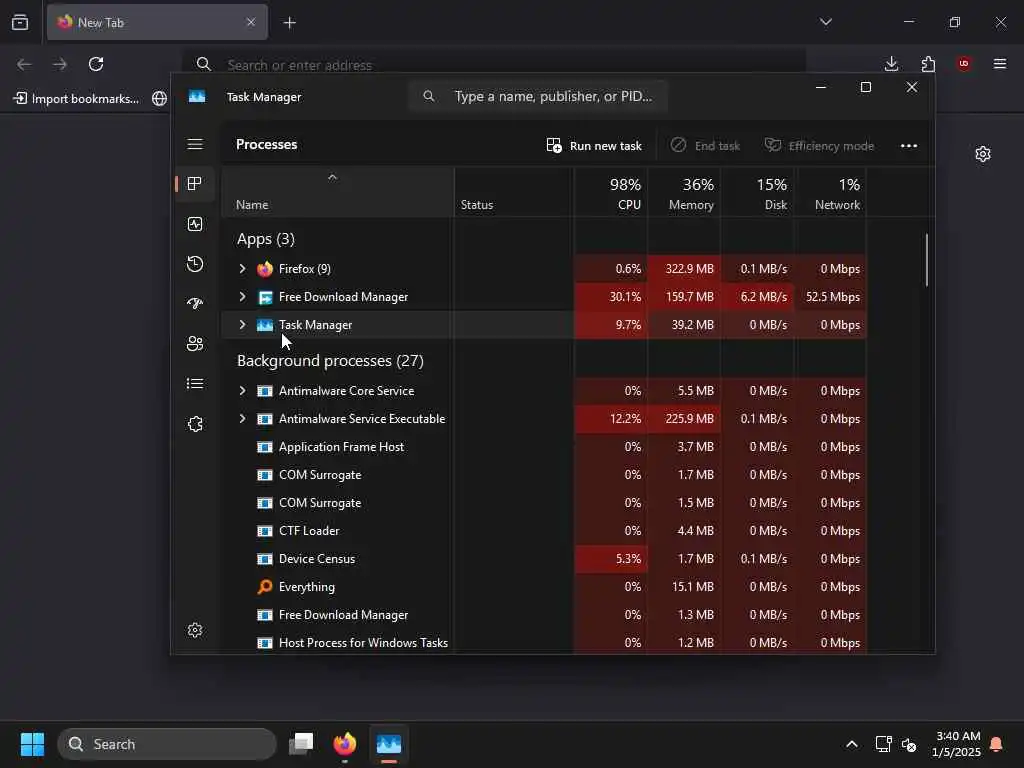Screen dimensions: 1024x768
Task: Expand Antimalware Service Executable row
Action: pyautogui.click(x=242, y=419)
